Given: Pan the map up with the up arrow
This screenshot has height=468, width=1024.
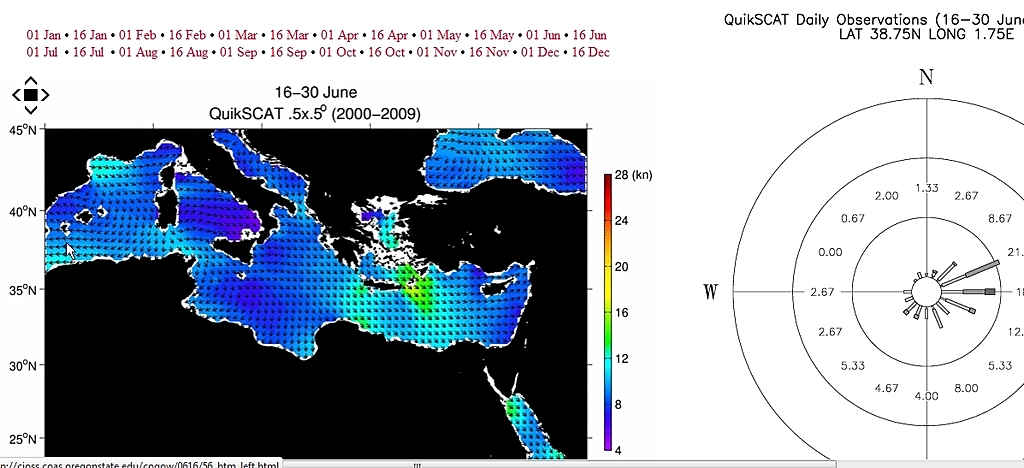Looking at the screenshot, I should click(x=31, y=80).
